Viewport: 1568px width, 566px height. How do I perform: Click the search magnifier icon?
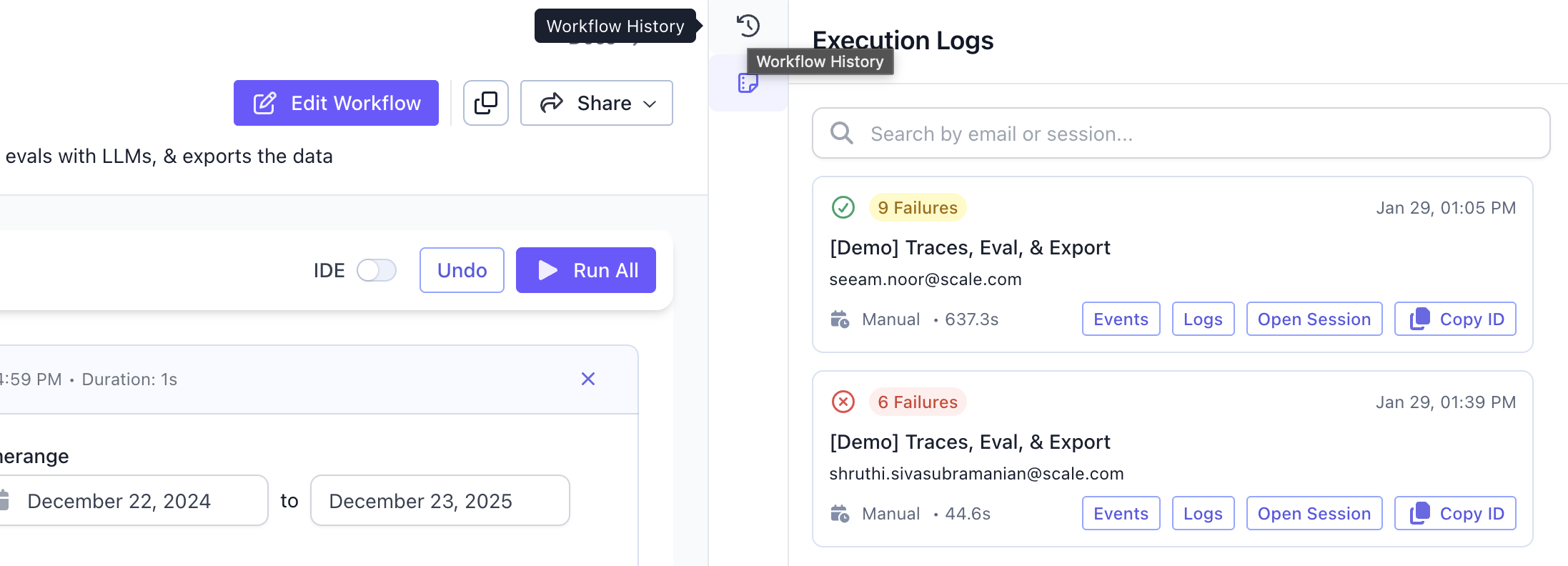coord(842,133)
